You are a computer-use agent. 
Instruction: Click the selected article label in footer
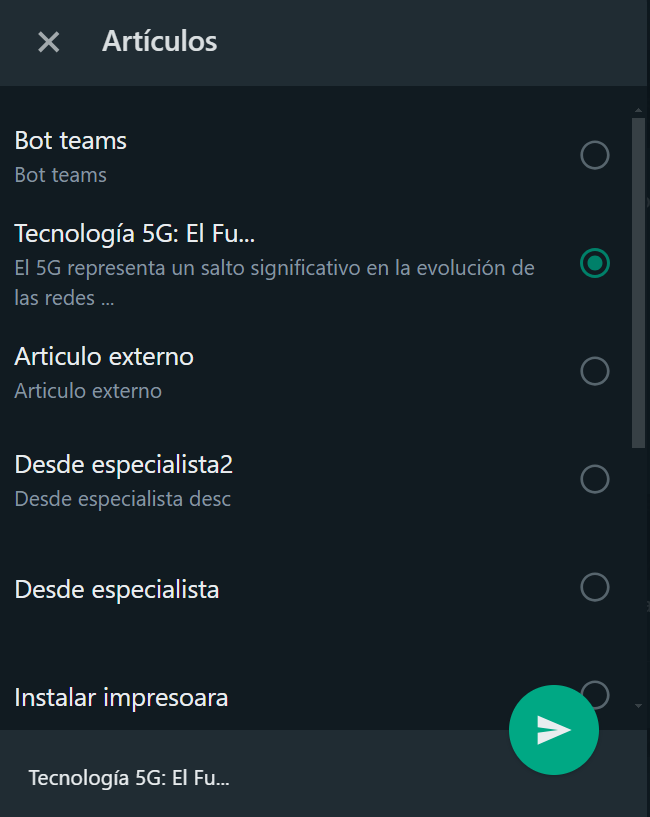[x=129, y=778]
